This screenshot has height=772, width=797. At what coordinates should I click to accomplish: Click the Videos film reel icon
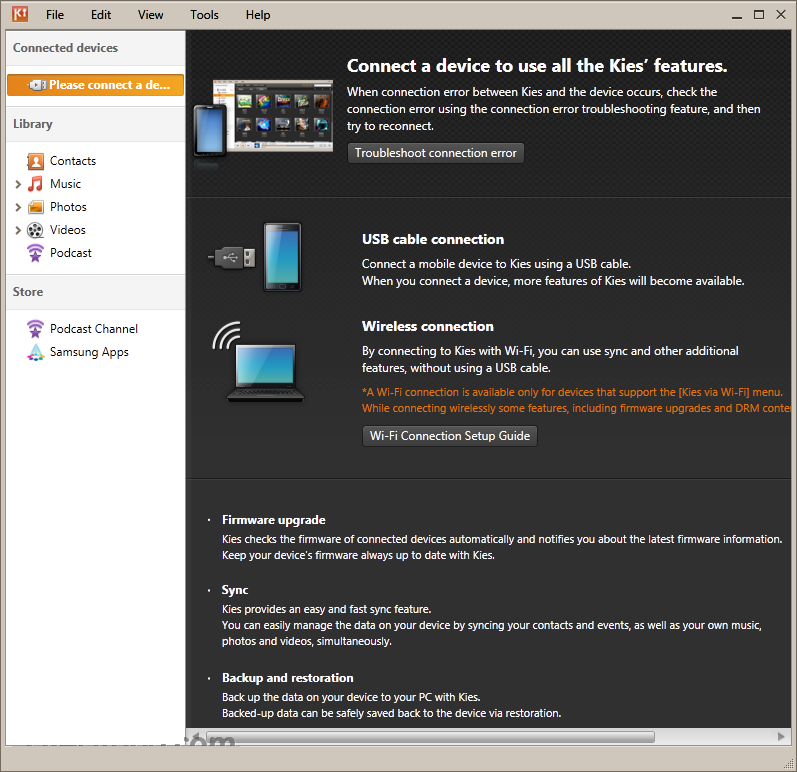[x=35, y=230]
